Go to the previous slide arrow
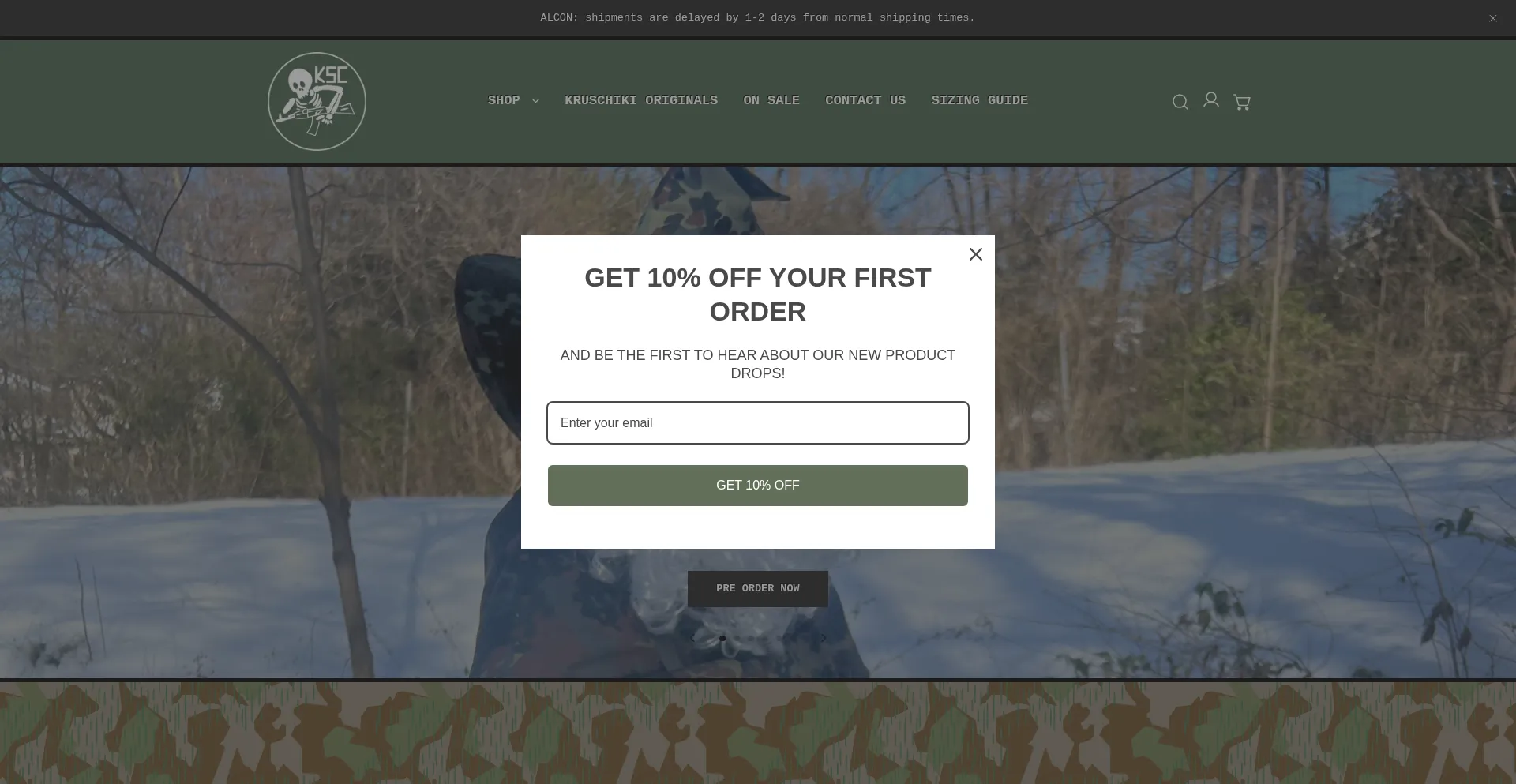 click(x=693, y=638)
